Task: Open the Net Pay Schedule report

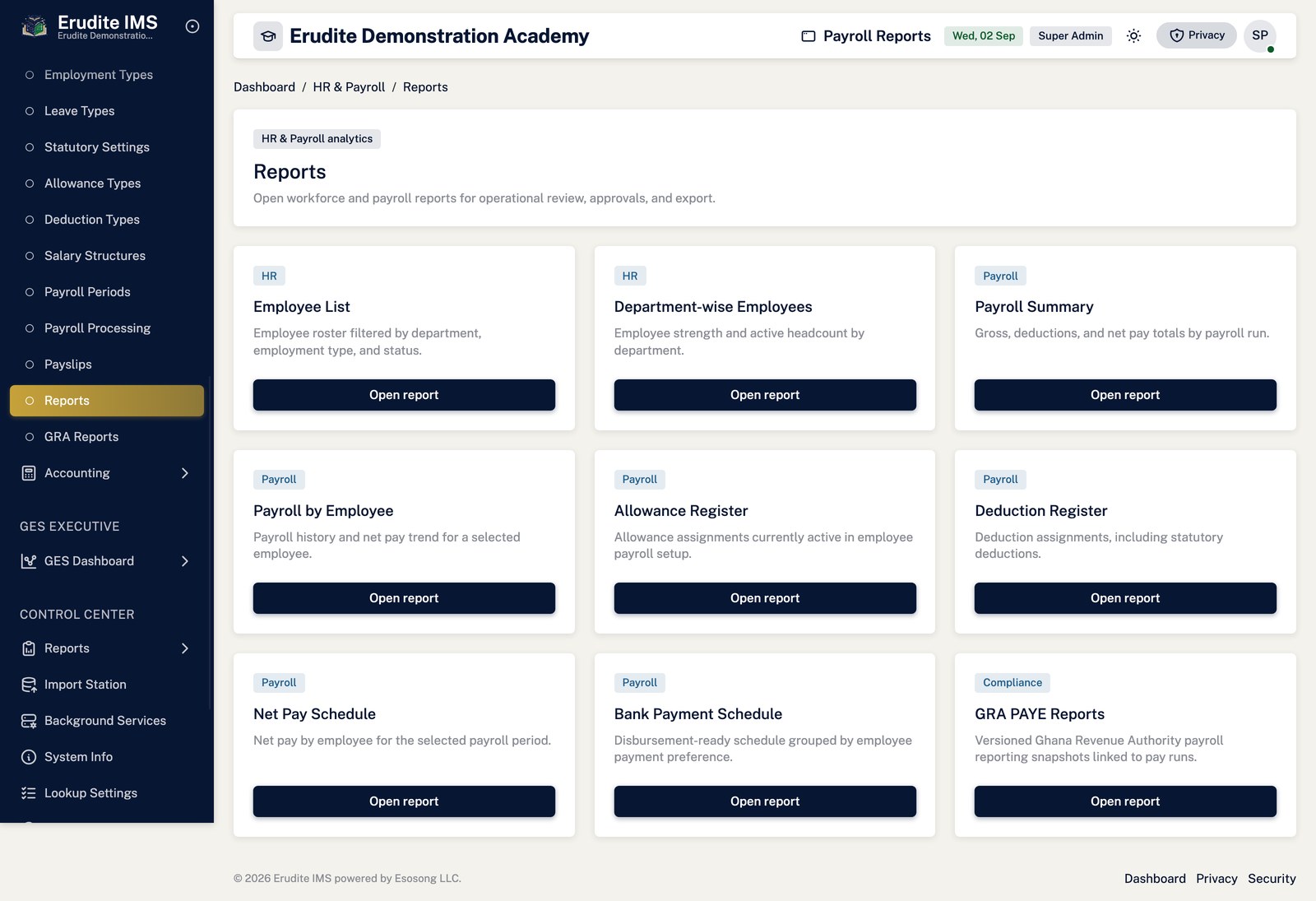Action: 404,801
